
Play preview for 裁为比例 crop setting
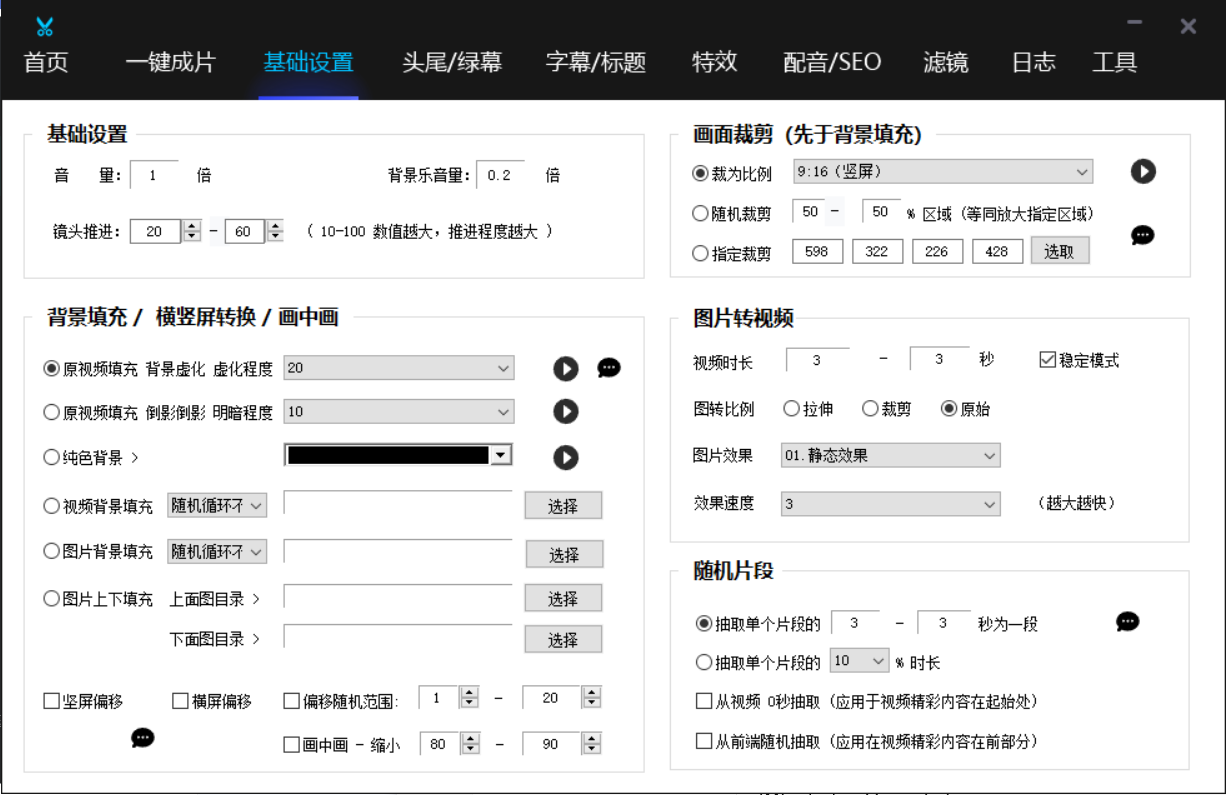click(1143, 171)
